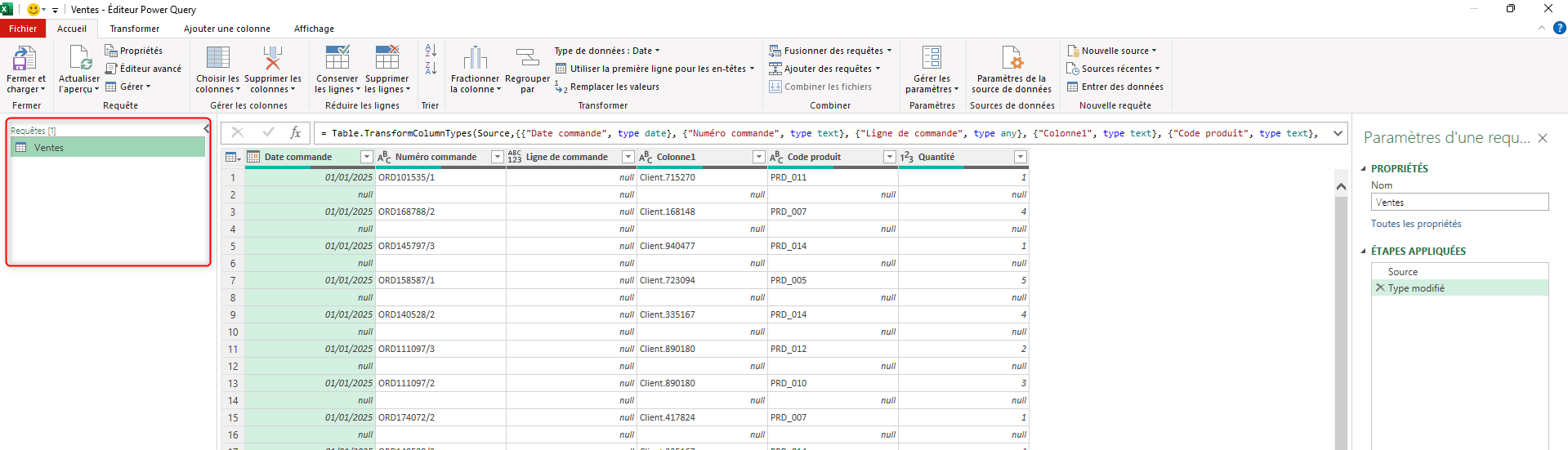This screenshot has width=1568, height=450.
Task: Click Supprimer les colonnes icon
Action: pyautogui.click(x=273, y=58)
